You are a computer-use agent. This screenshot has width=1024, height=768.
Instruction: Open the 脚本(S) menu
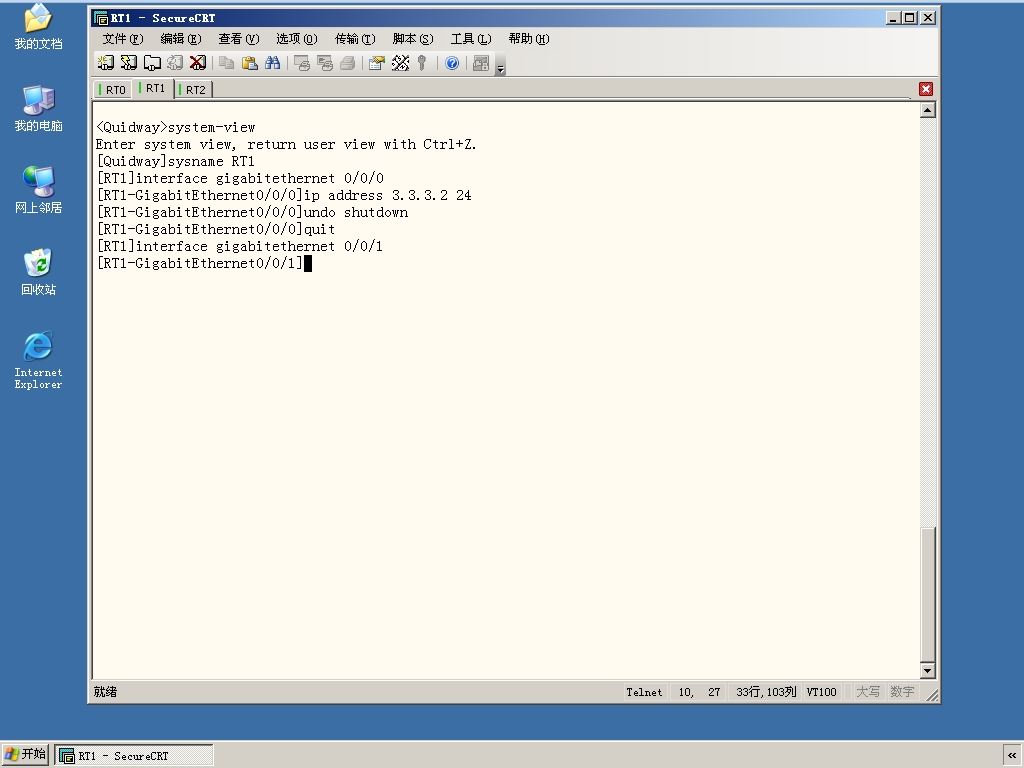tap(413, 39)
